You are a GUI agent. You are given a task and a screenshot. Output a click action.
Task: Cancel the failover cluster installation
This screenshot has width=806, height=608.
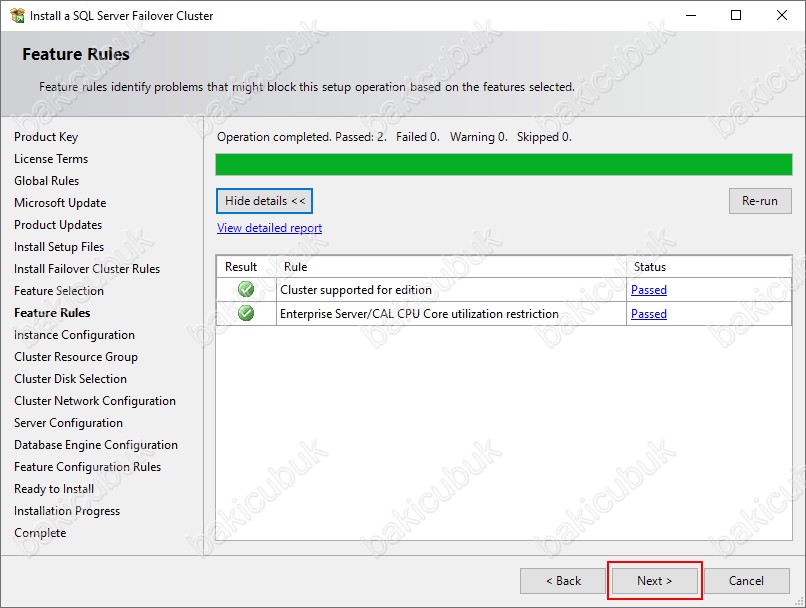[x=746, y=581]
